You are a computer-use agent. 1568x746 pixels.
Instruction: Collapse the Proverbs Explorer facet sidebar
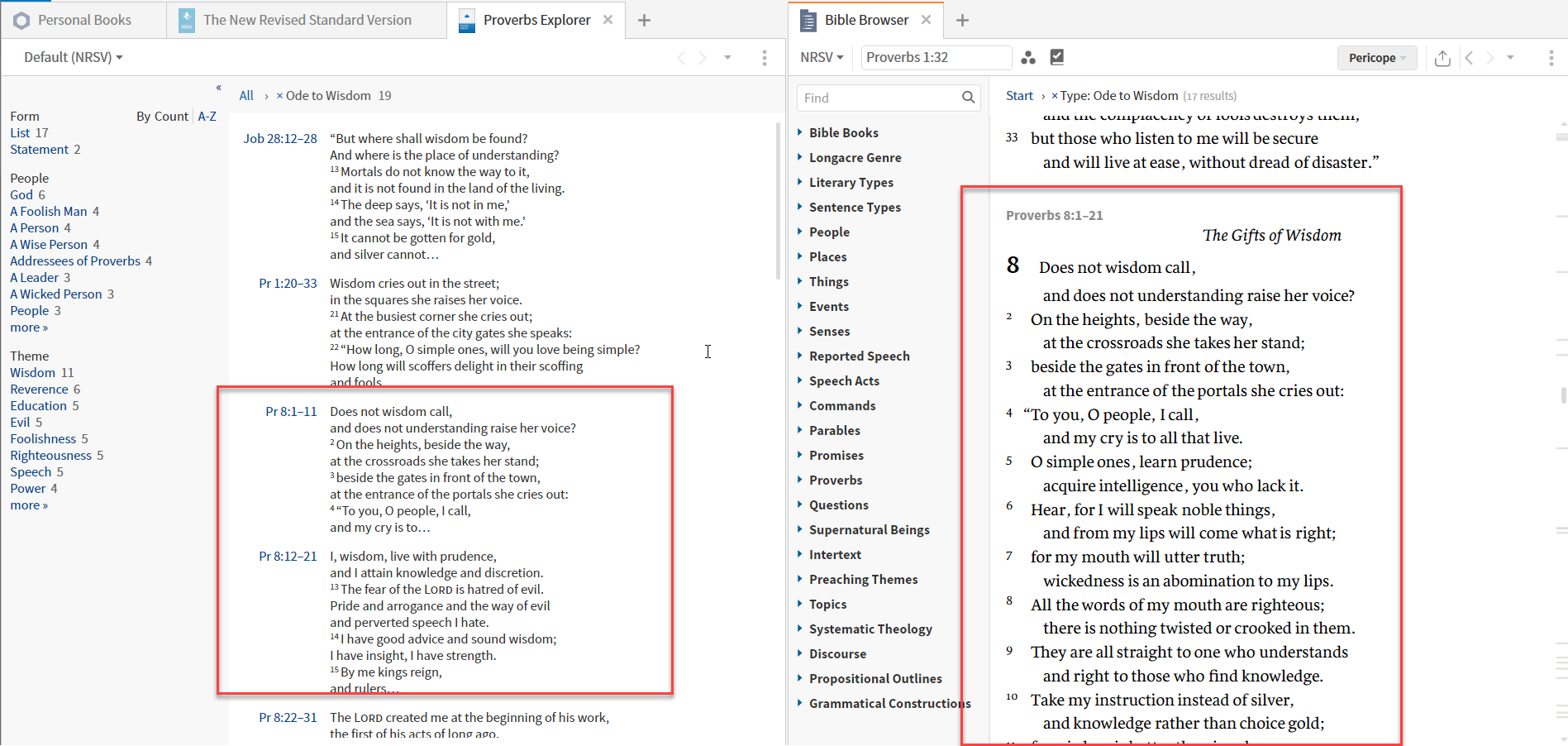point(218,87)
